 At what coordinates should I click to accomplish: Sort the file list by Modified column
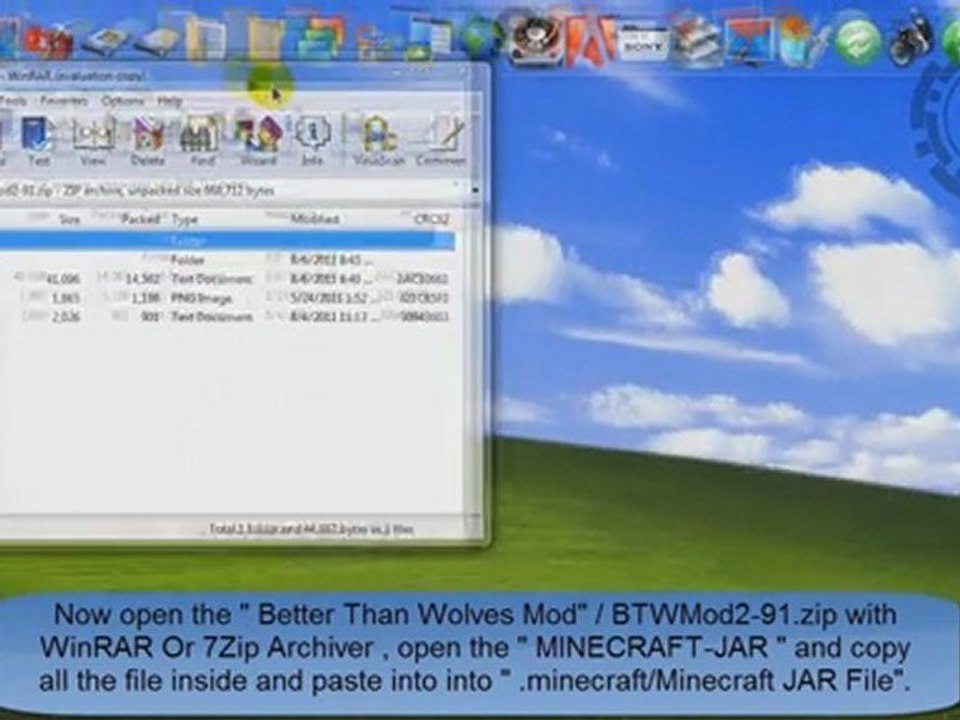click(x=314, y=219)
